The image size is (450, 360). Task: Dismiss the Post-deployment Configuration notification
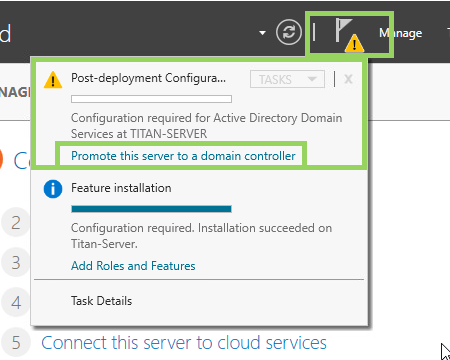[348, 79]
